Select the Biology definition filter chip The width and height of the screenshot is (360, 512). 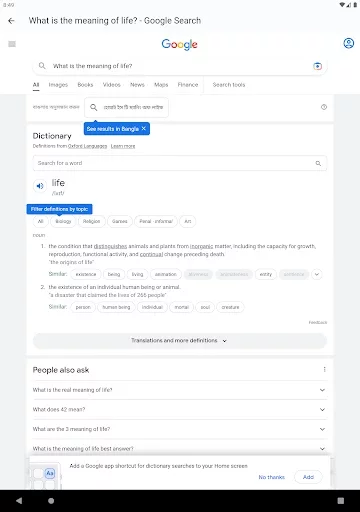(63, 221)
